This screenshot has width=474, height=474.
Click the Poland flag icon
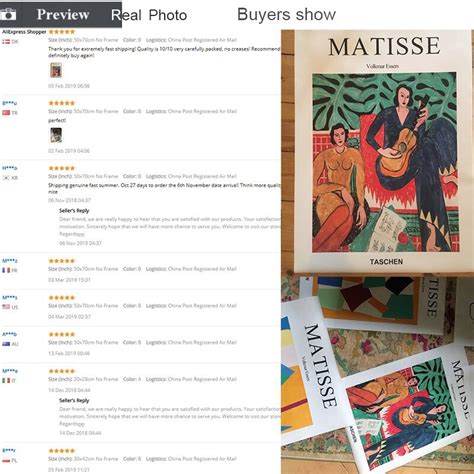pos(6,460)
